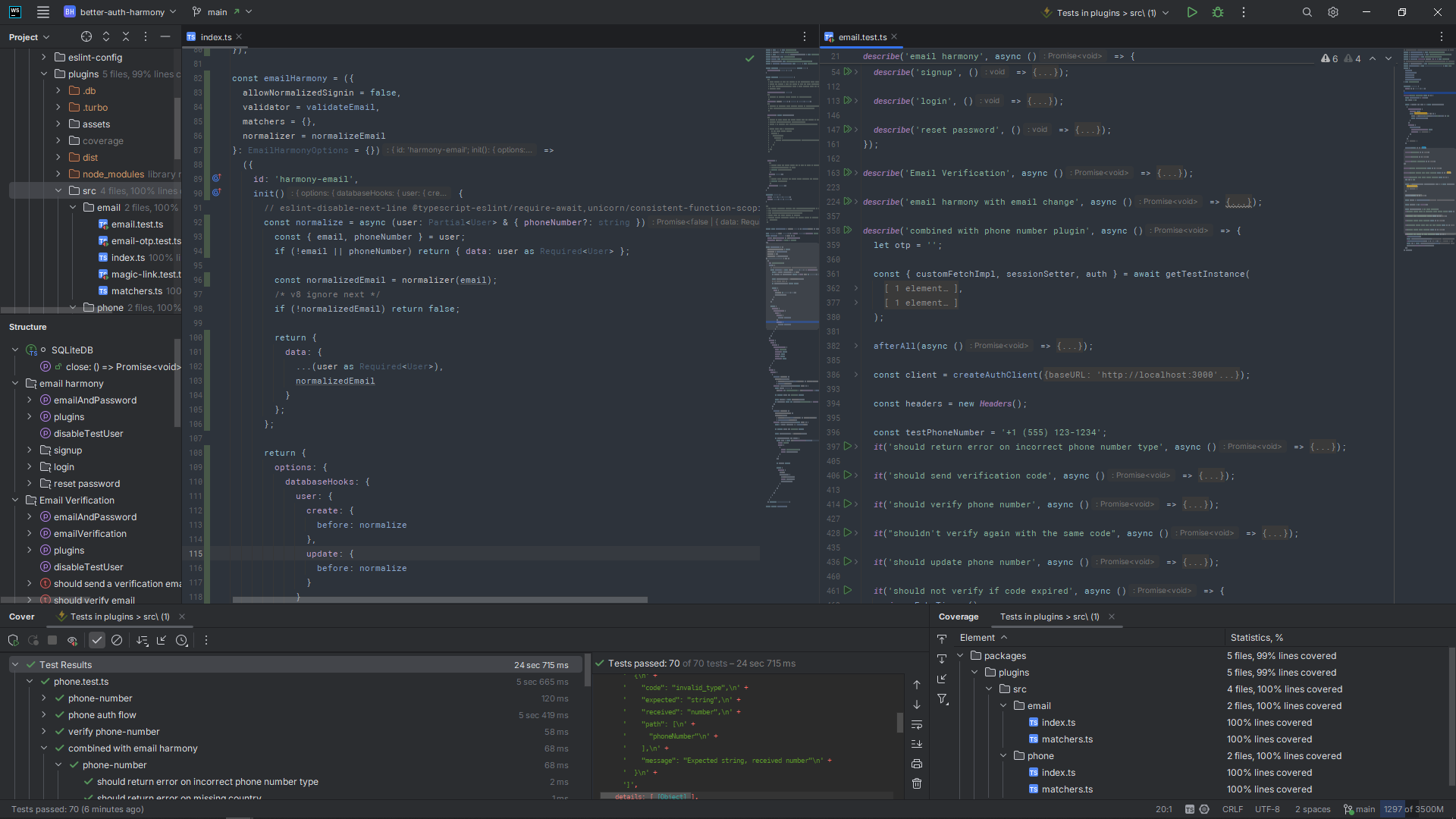Screen dimensions: 1456x819
Task: Rerun failed tests icon
Action: (x=33, y=640)
